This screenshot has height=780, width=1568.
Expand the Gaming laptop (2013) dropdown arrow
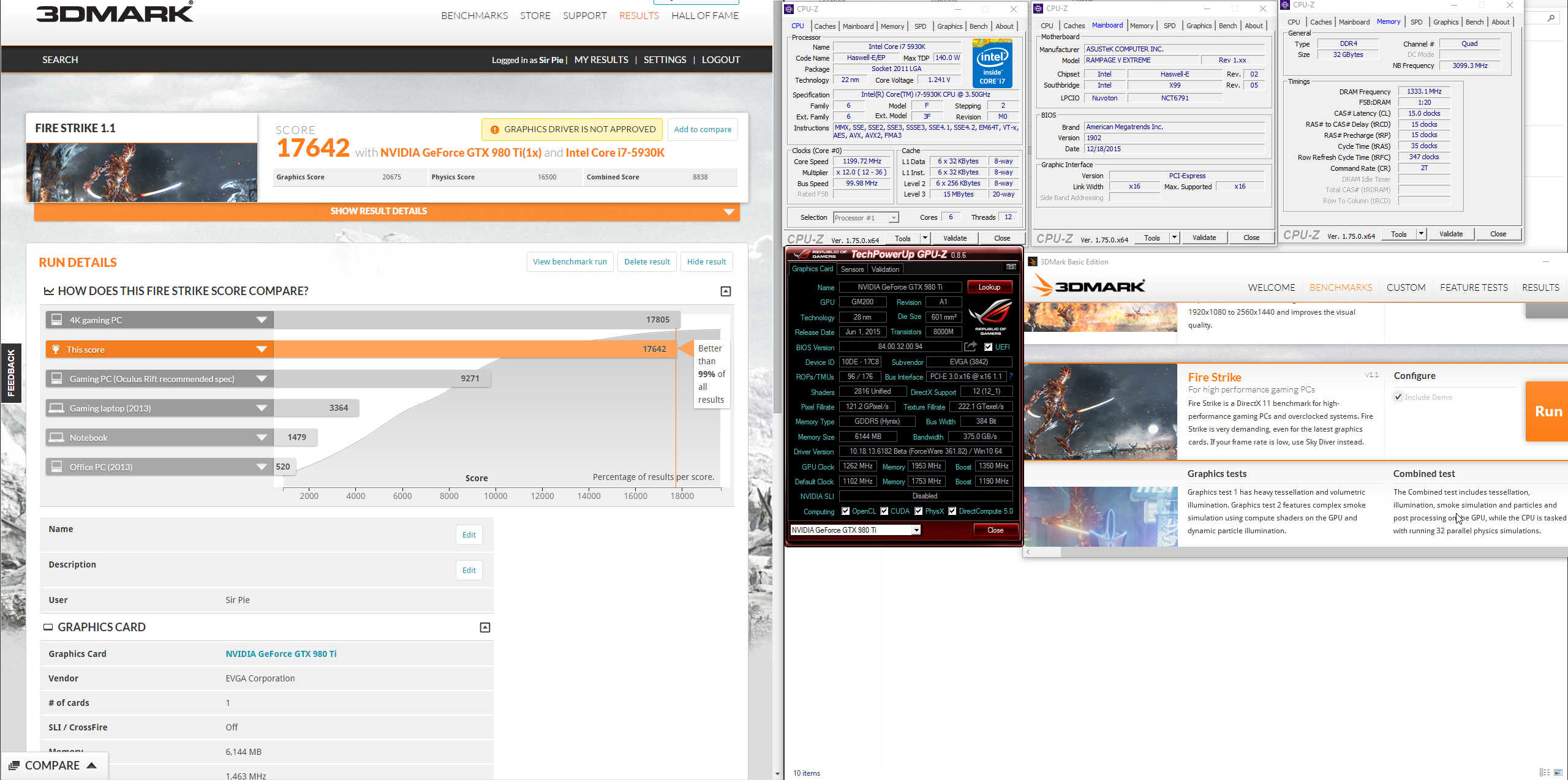(x=262, y=408)
